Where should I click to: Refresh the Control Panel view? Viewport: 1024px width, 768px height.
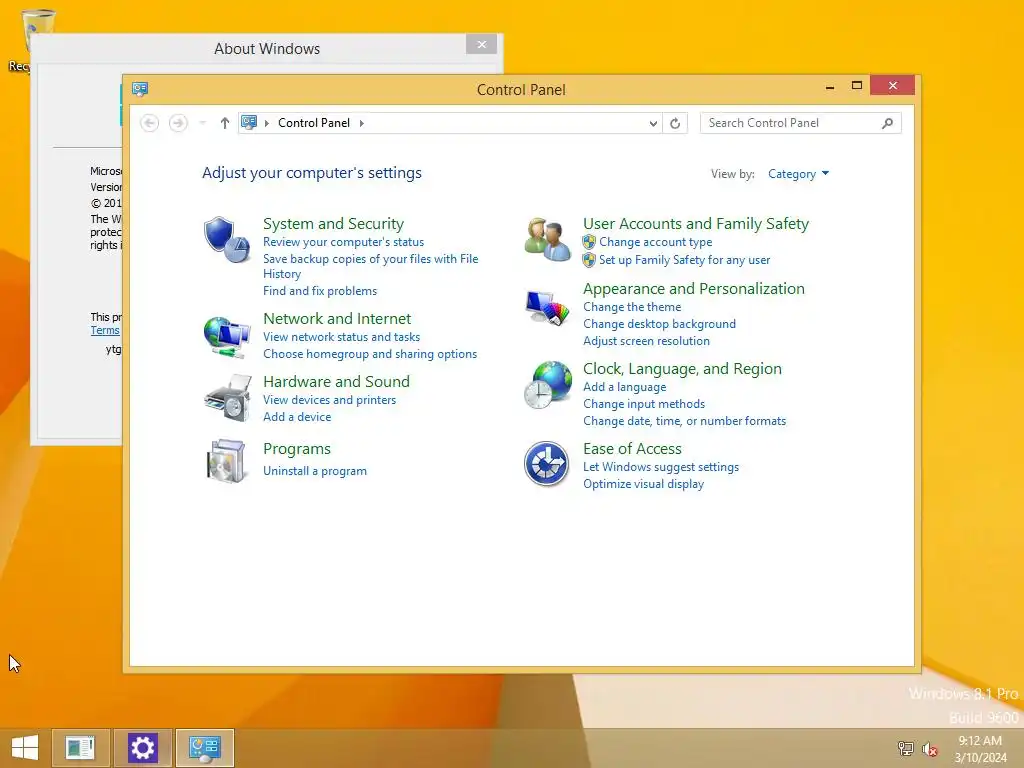tap(675, 123)
